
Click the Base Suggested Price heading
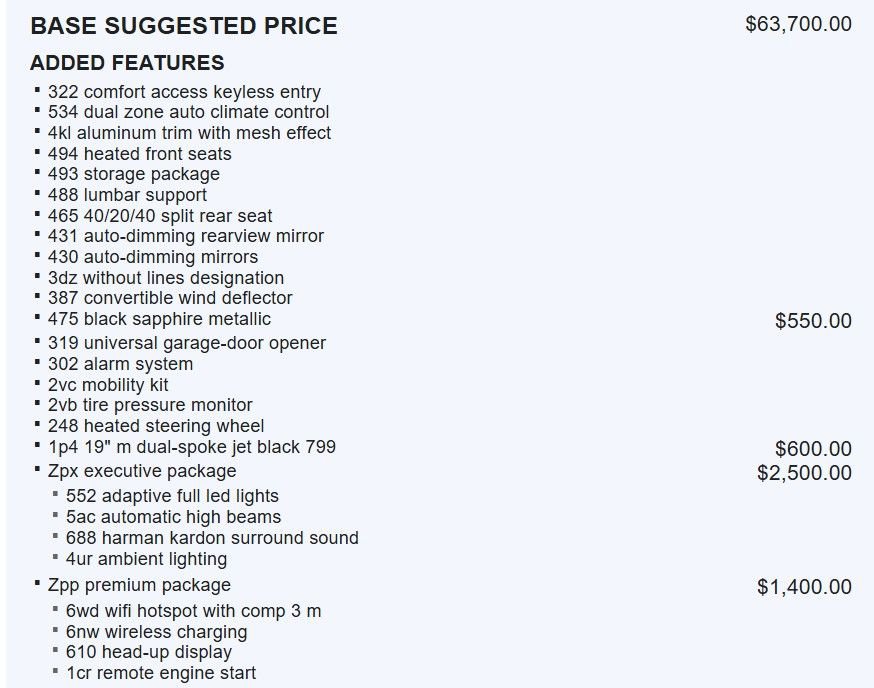pyautogui.click(x=184, y=26)
